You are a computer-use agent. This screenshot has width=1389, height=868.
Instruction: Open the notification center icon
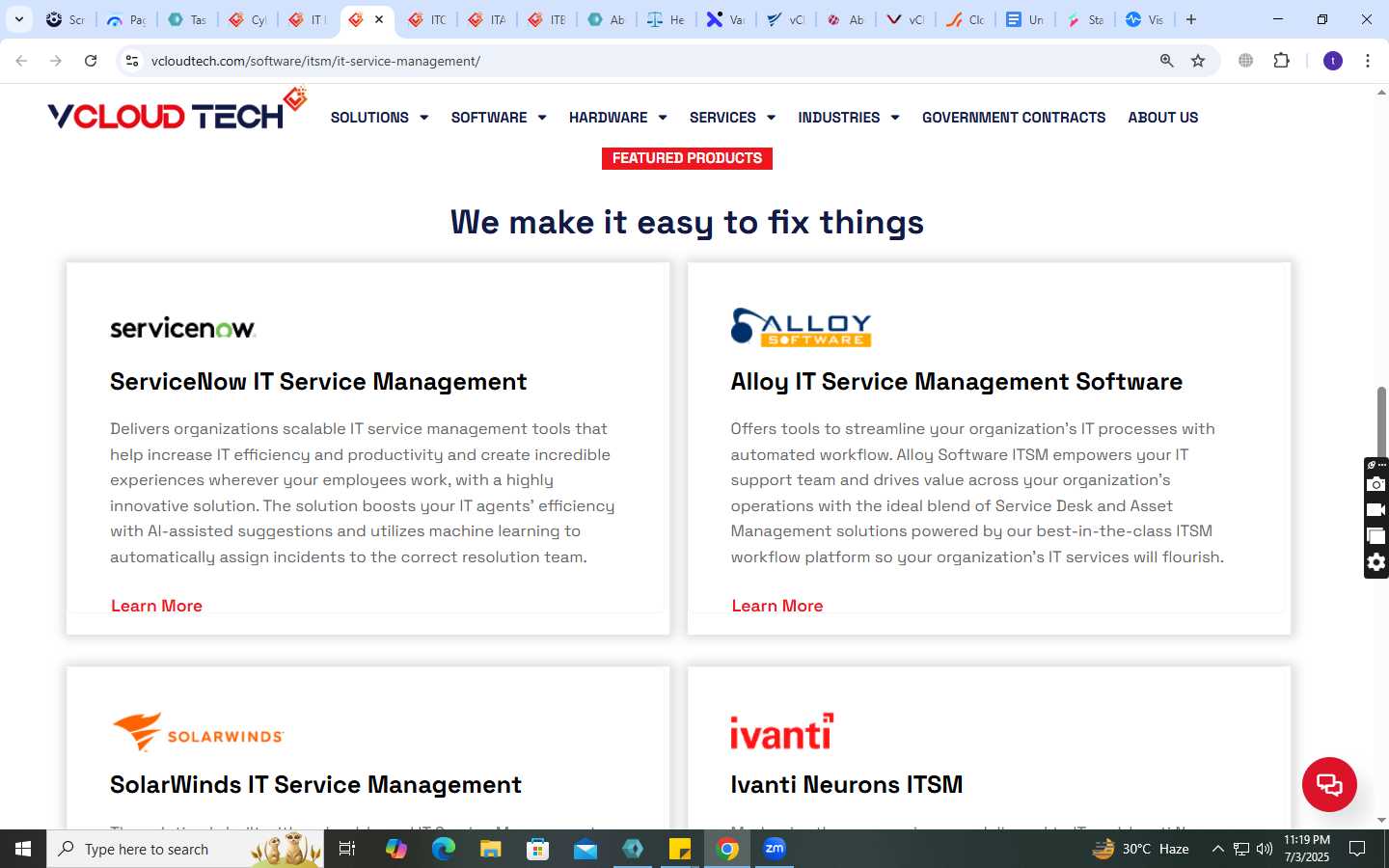click(1357, 849)
